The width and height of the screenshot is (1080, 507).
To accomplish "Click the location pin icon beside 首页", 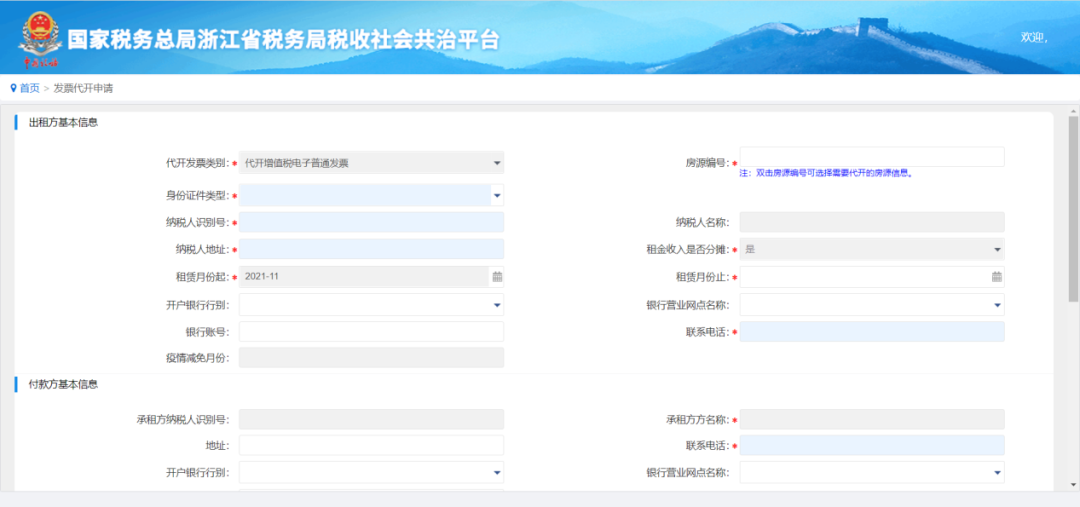I will coord(13,88).
